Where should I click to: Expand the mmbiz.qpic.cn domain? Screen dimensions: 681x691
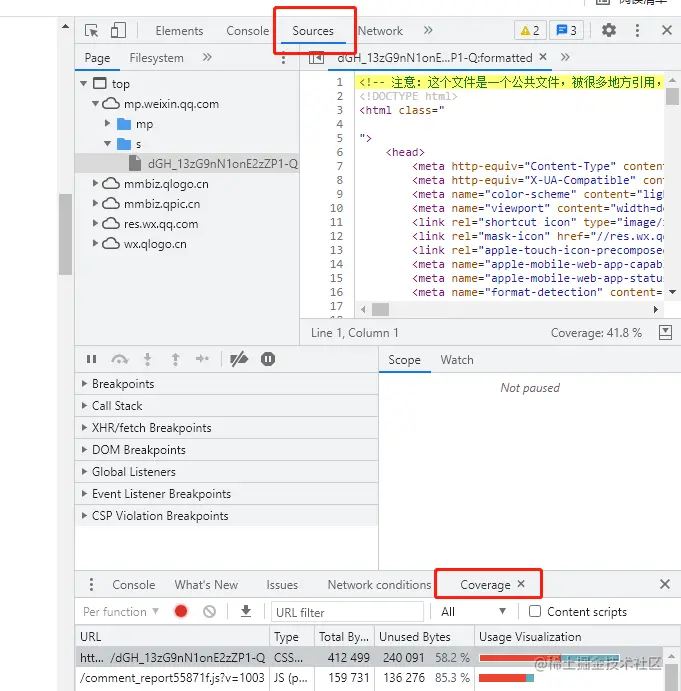point(95,203)
